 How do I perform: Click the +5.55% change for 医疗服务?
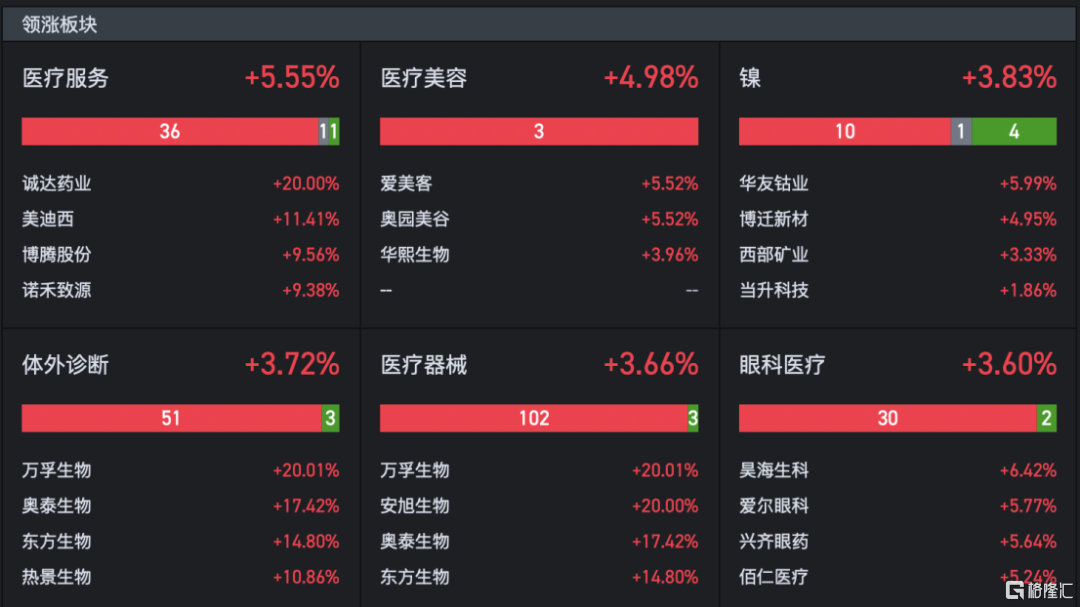(x=292, y=78)
